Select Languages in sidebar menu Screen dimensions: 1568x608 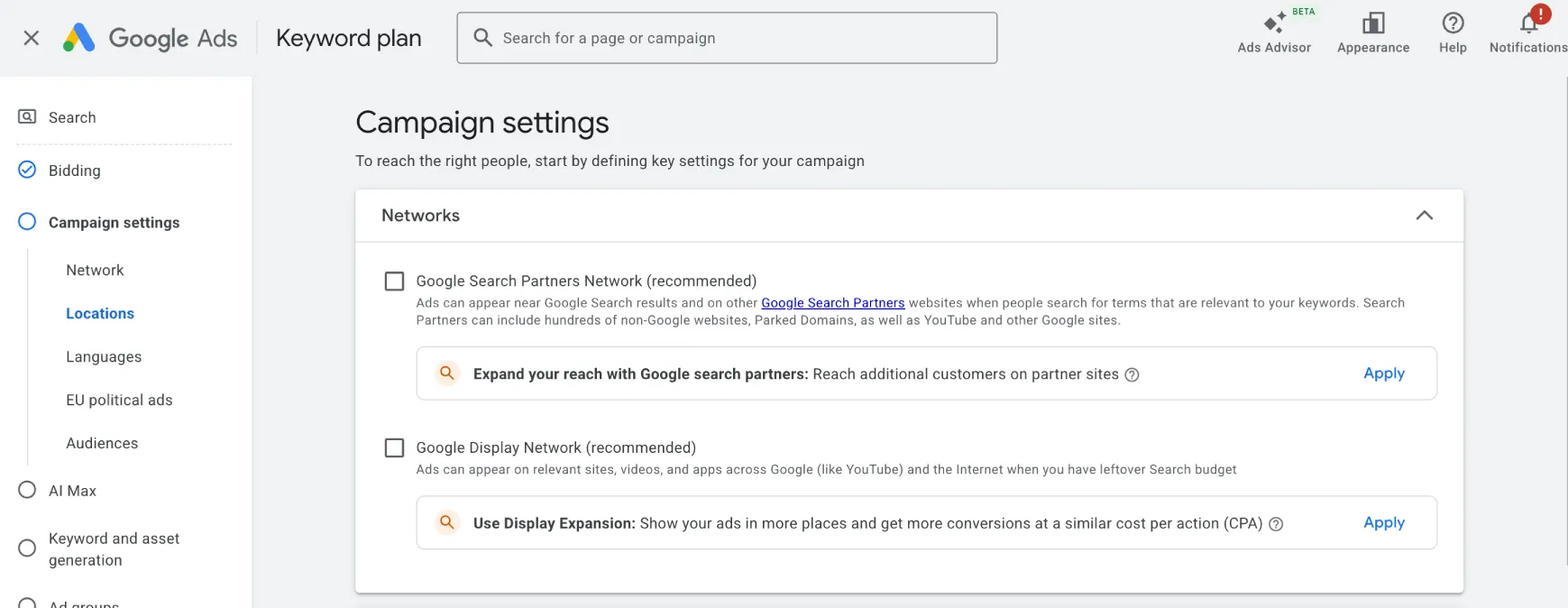click(x=104, y=357)
